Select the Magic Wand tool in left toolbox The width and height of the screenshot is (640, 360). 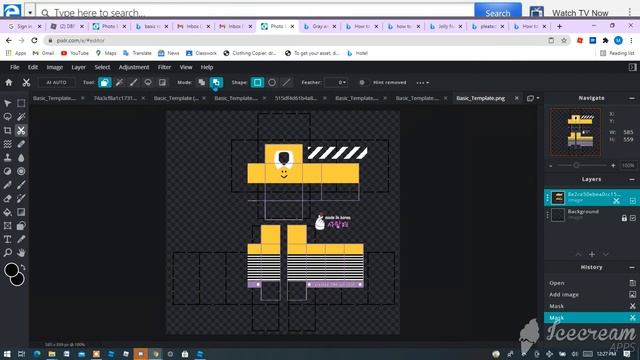(21, 117)
